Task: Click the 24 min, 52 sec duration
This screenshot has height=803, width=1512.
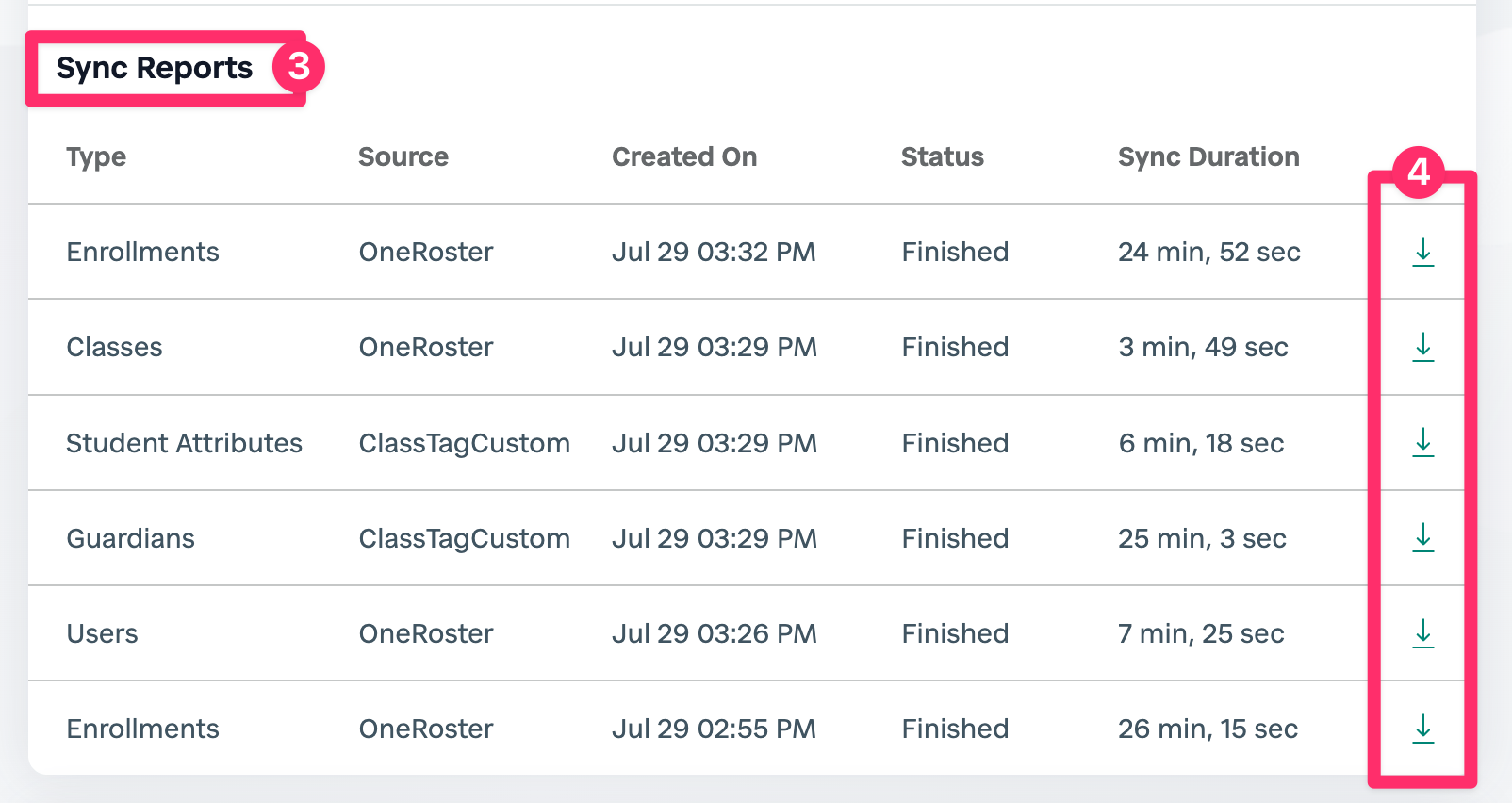Action: click(1209, 253)
